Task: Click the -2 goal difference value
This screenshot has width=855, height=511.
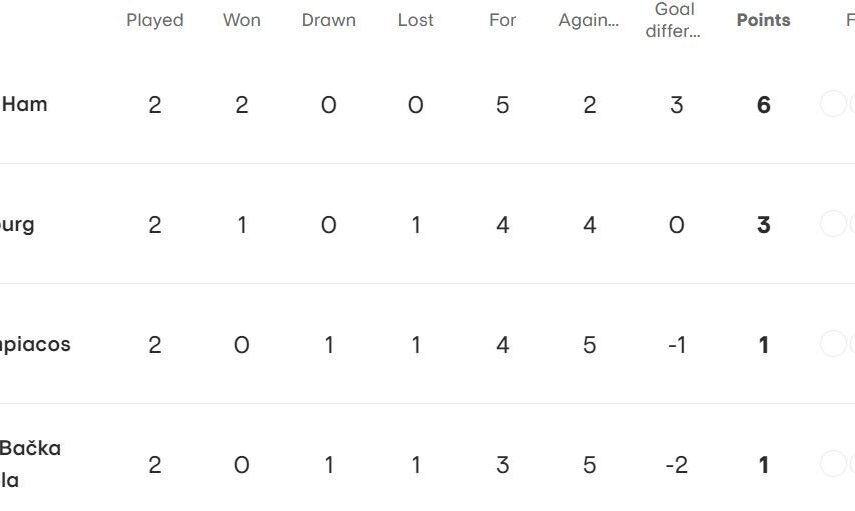Action: point(676,465)
